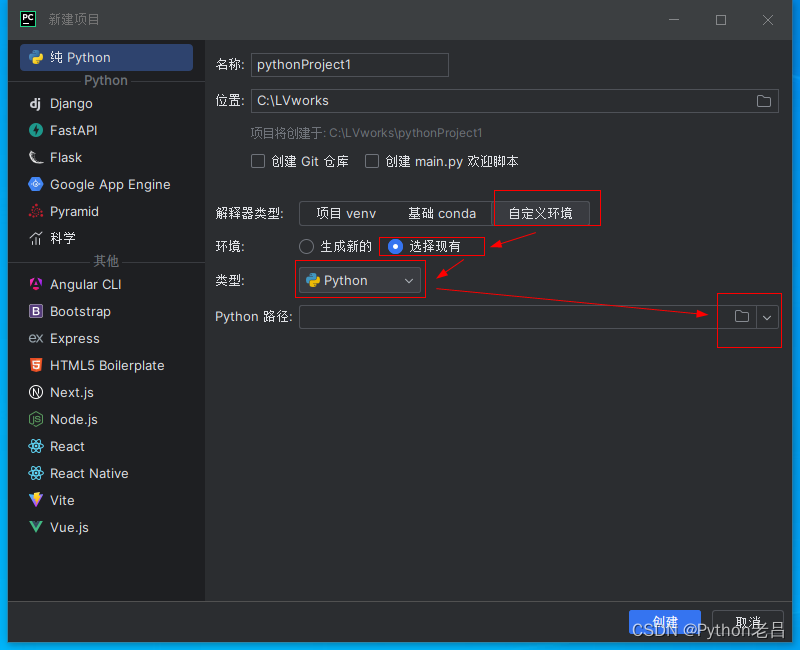
Task: Maximize the 新建项目 window
Action: click(720, 20)
